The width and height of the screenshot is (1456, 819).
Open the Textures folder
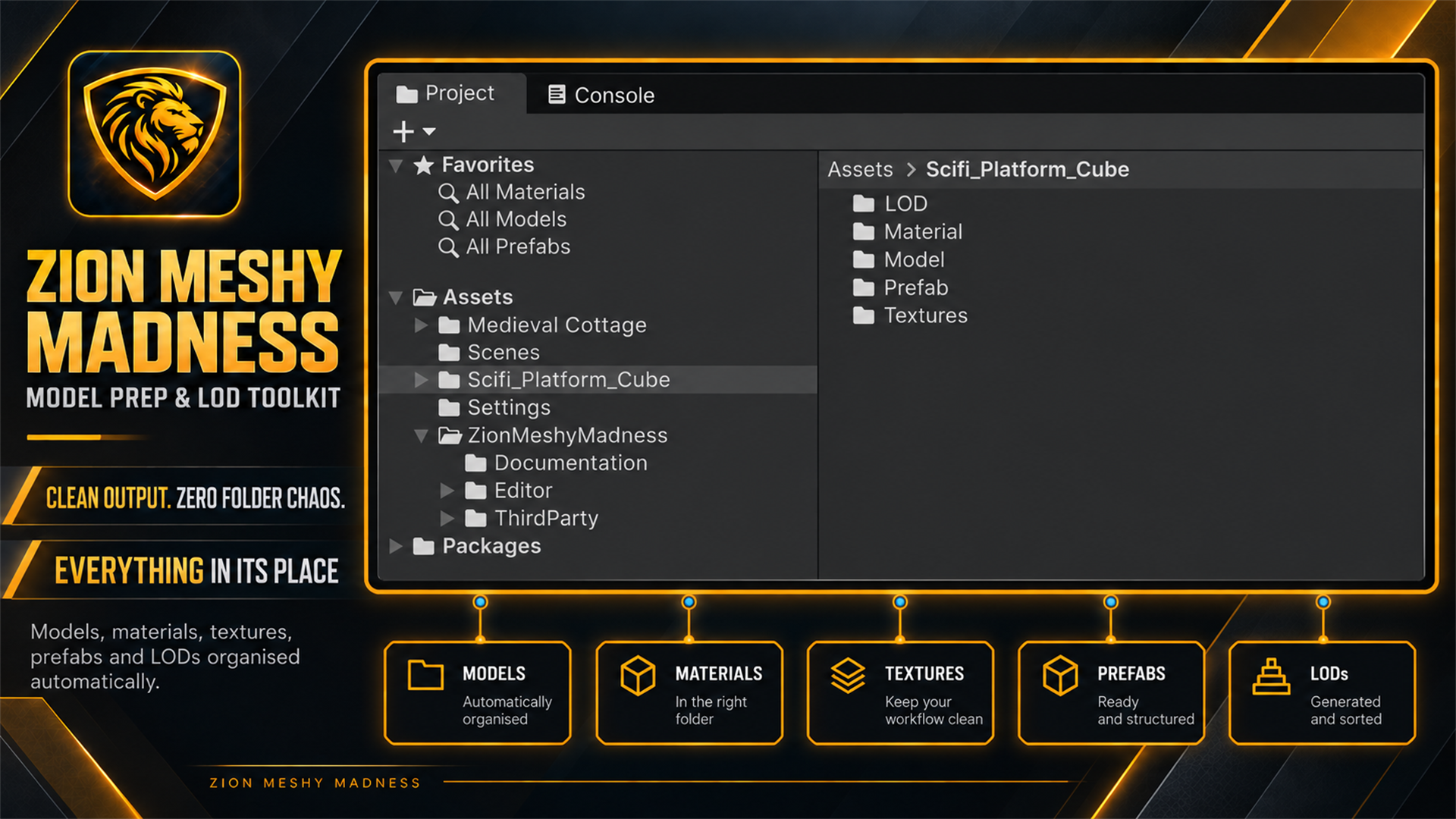(x=925, y=316)
